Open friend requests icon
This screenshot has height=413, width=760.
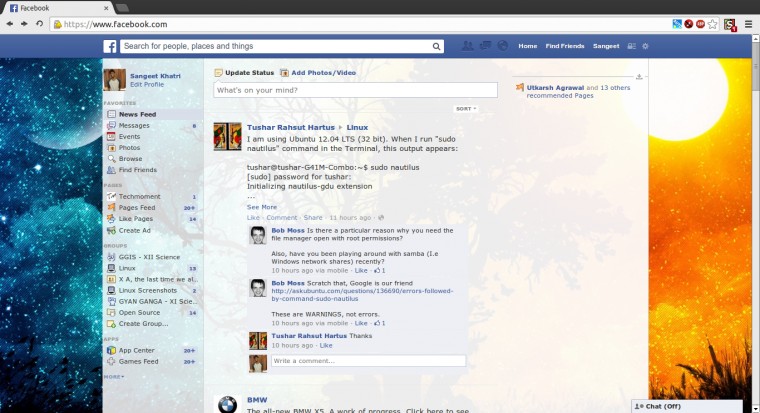point(467,46)
